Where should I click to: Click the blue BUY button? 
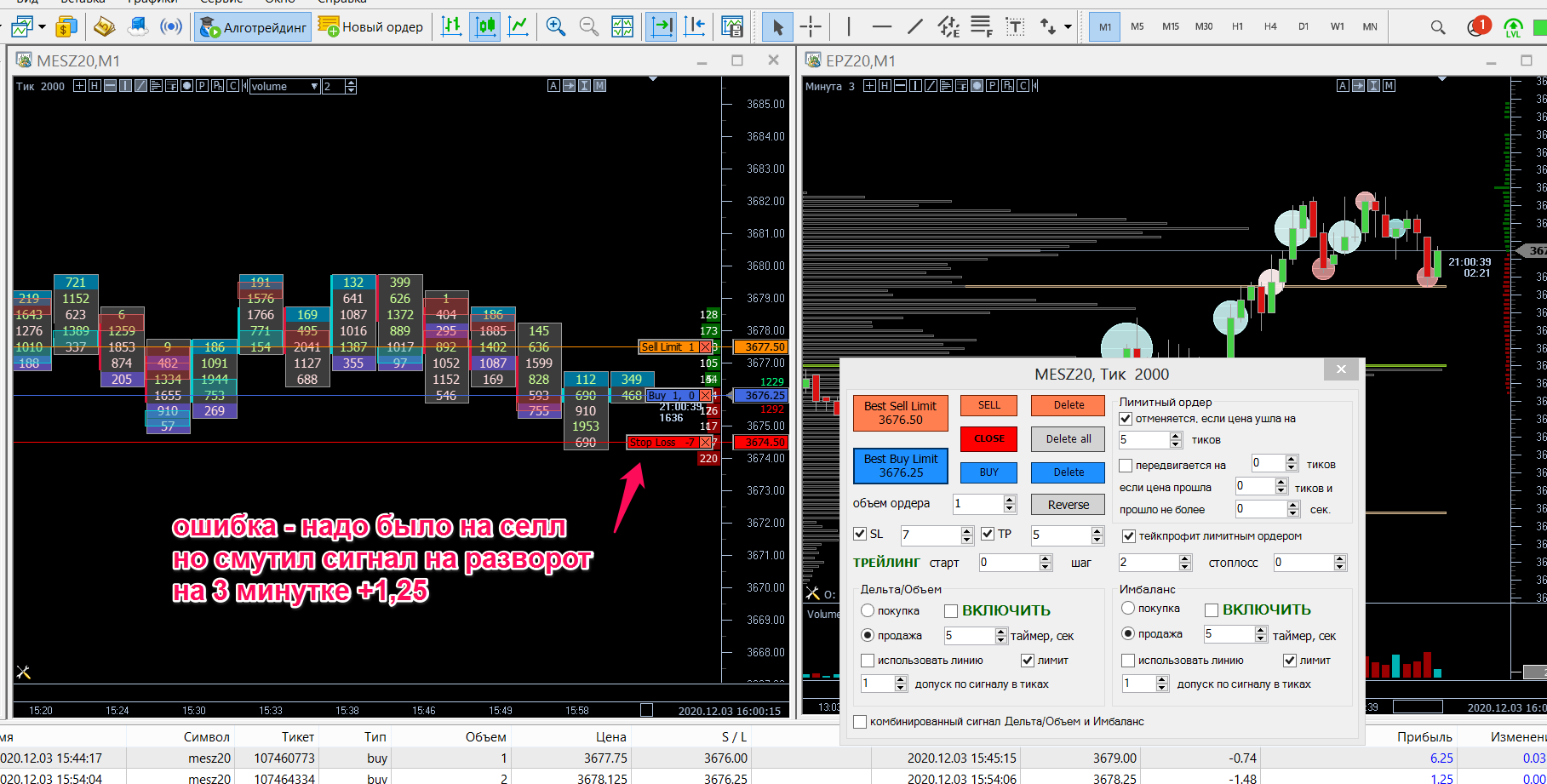pos(988,472)
